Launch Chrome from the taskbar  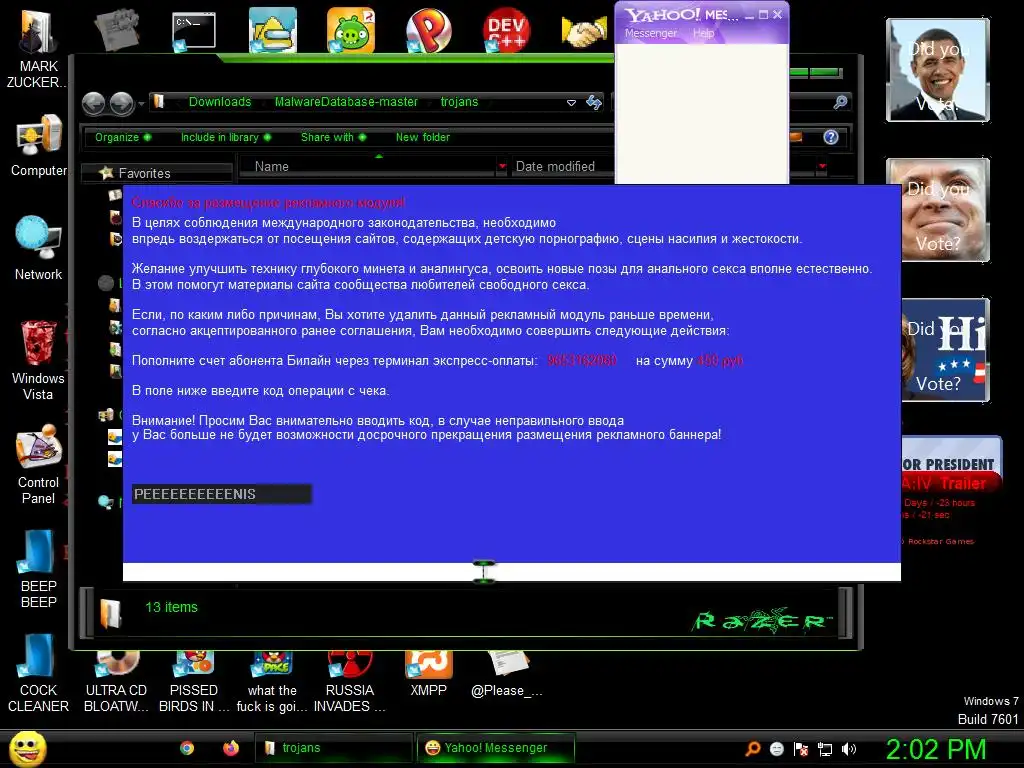coord(187,748)
